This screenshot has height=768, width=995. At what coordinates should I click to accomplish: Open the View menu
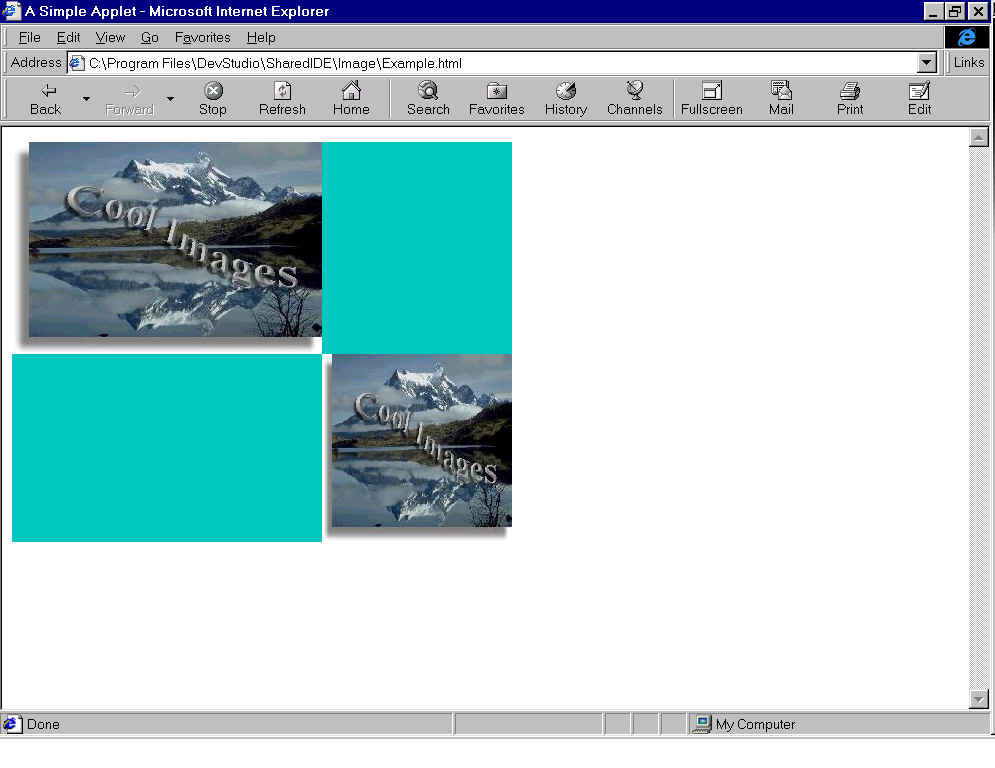click(110, 37)
